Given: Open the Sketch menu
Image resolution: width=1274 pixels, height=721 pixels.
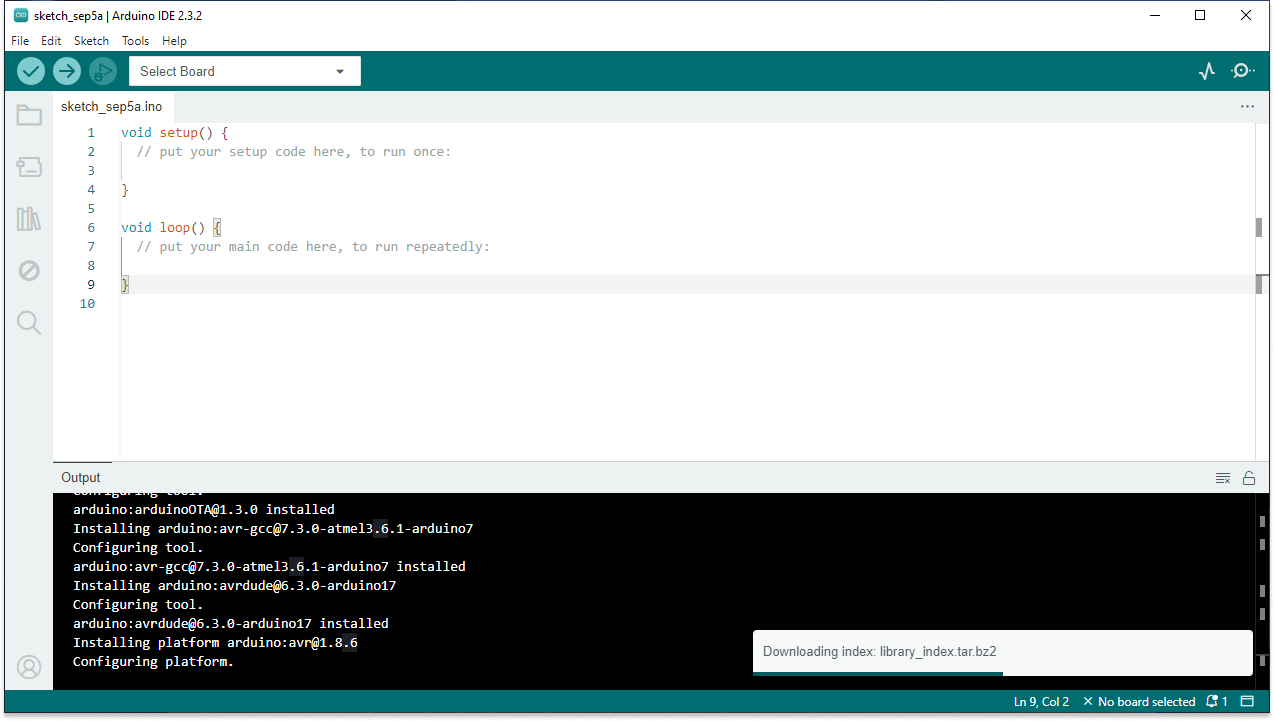Looking at the screenshot, I should (x=91, y=41).
